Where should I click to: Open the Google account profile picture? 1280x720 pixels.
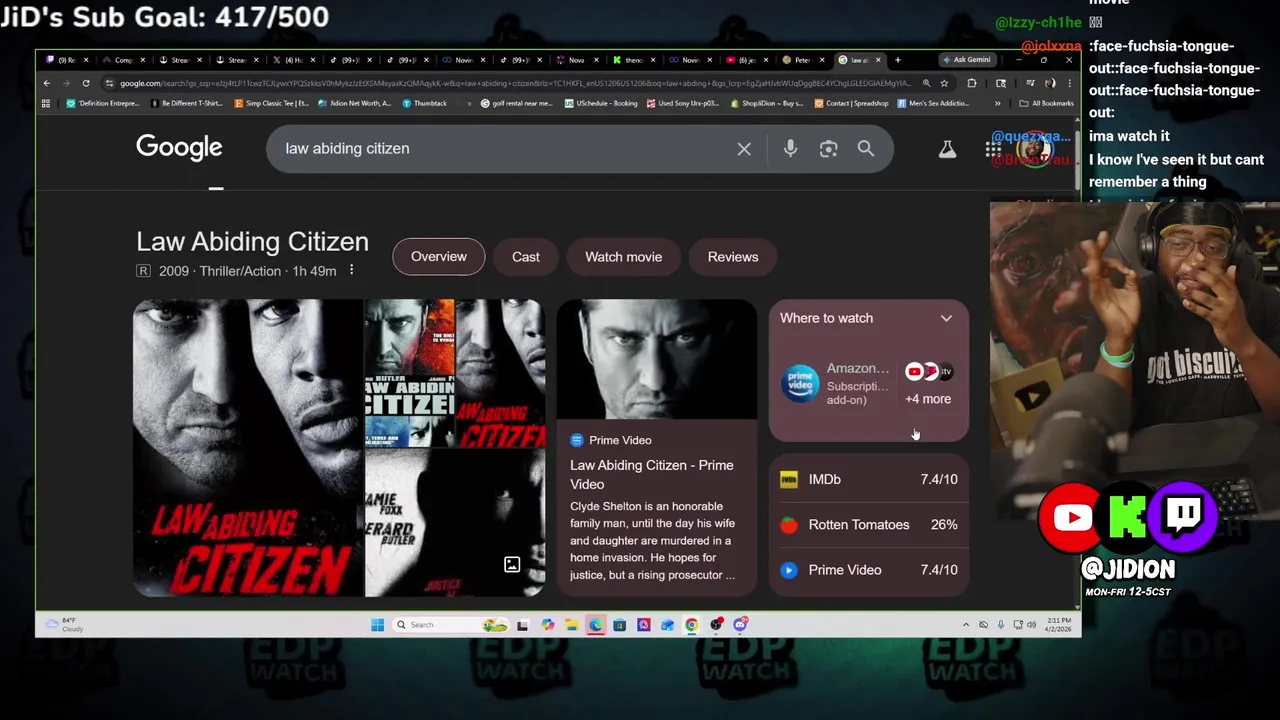coord(1036,149)
